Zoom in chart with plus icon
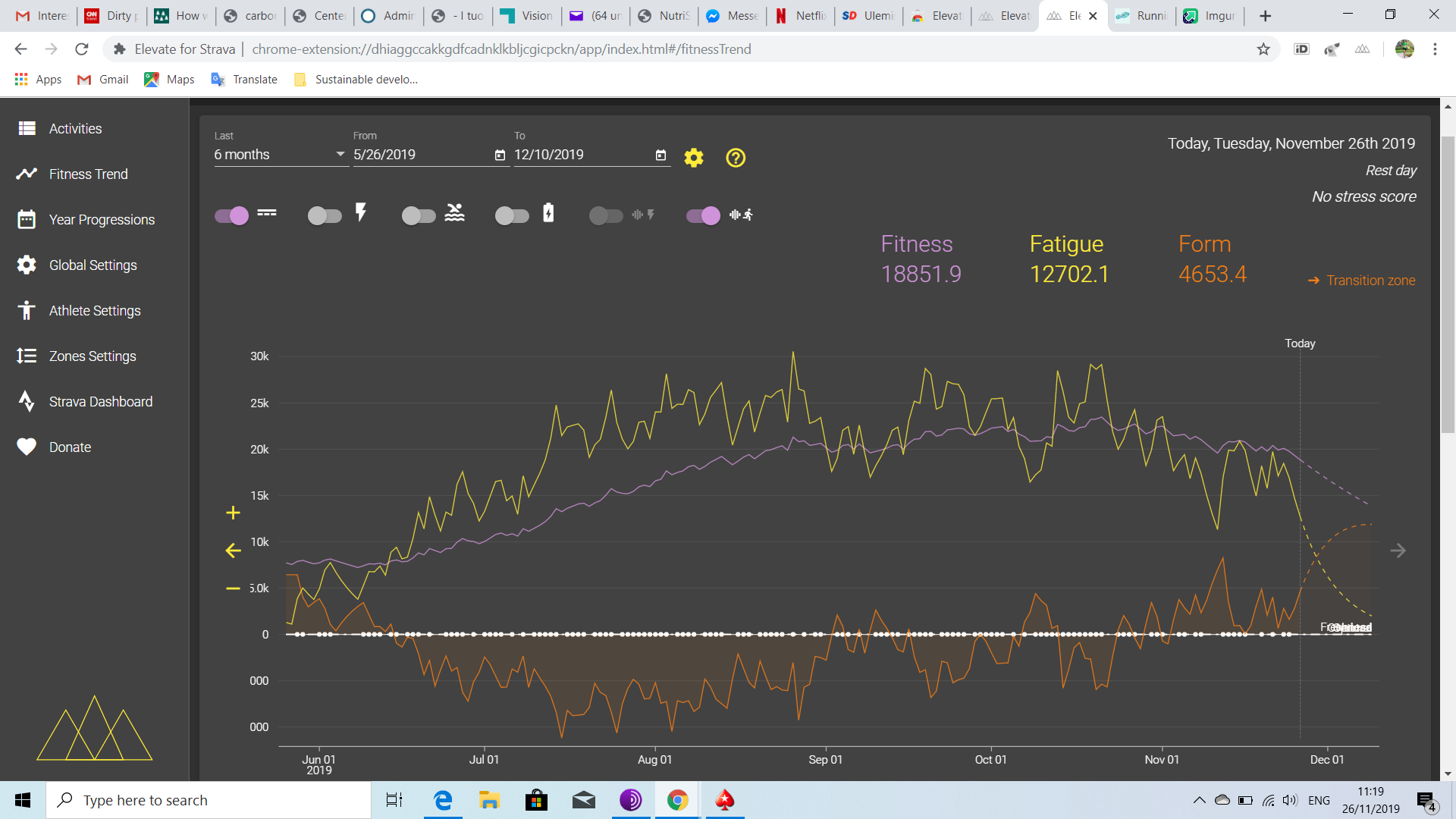 point(233,513)
